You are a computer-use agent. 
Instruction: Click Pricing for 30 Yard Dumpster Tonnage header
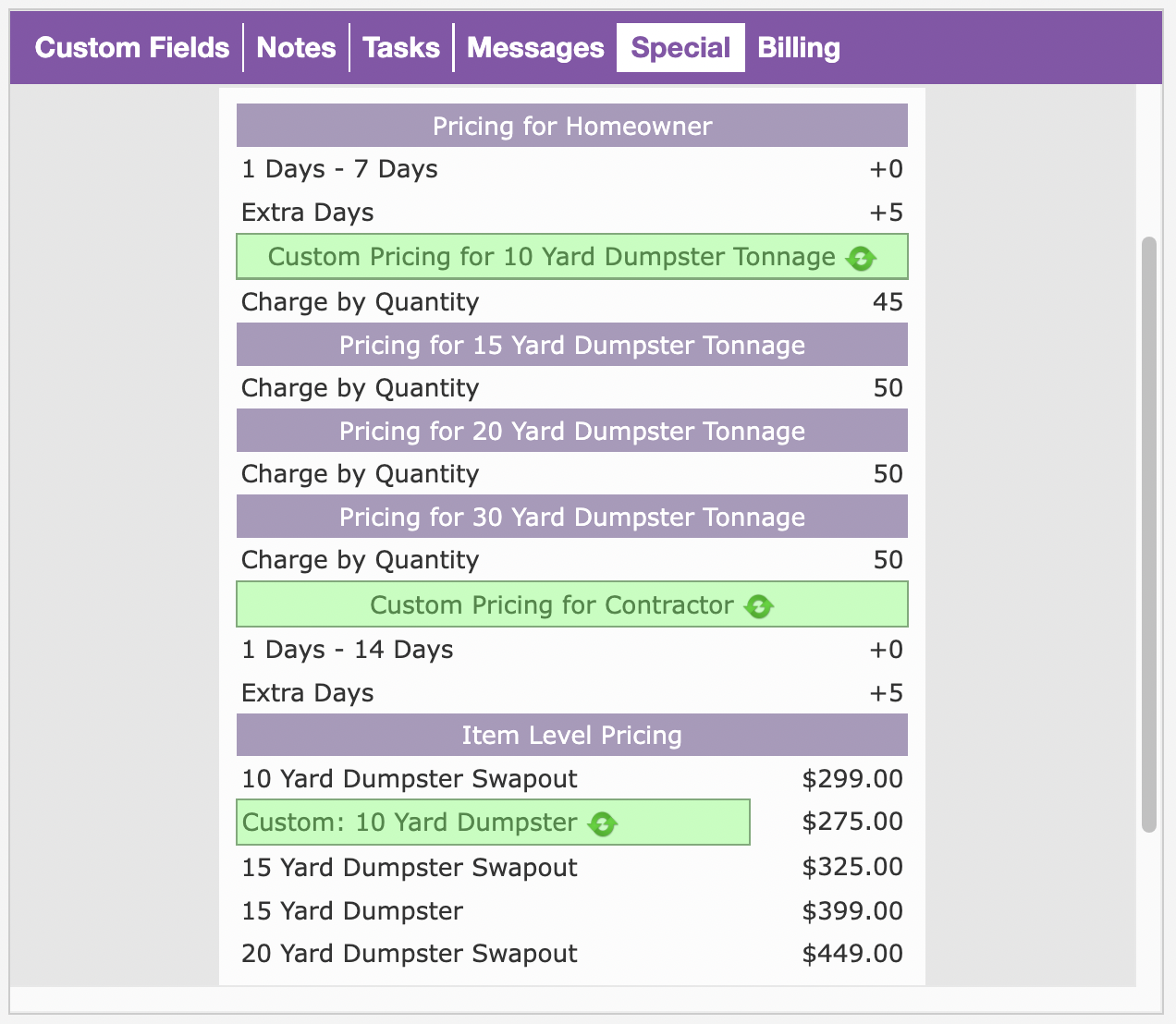(571, 517)
